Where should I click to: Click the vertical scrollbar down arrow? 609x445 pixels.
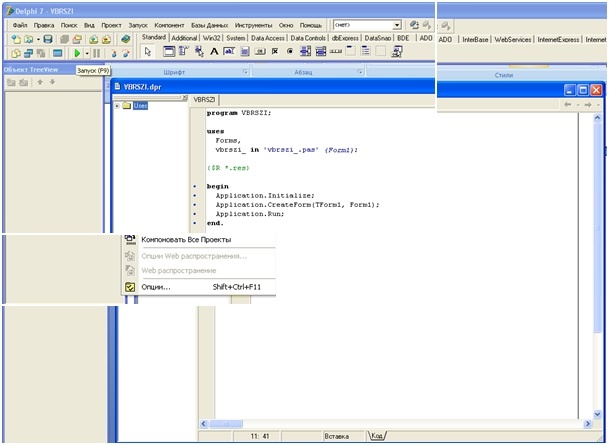point(598,414)
